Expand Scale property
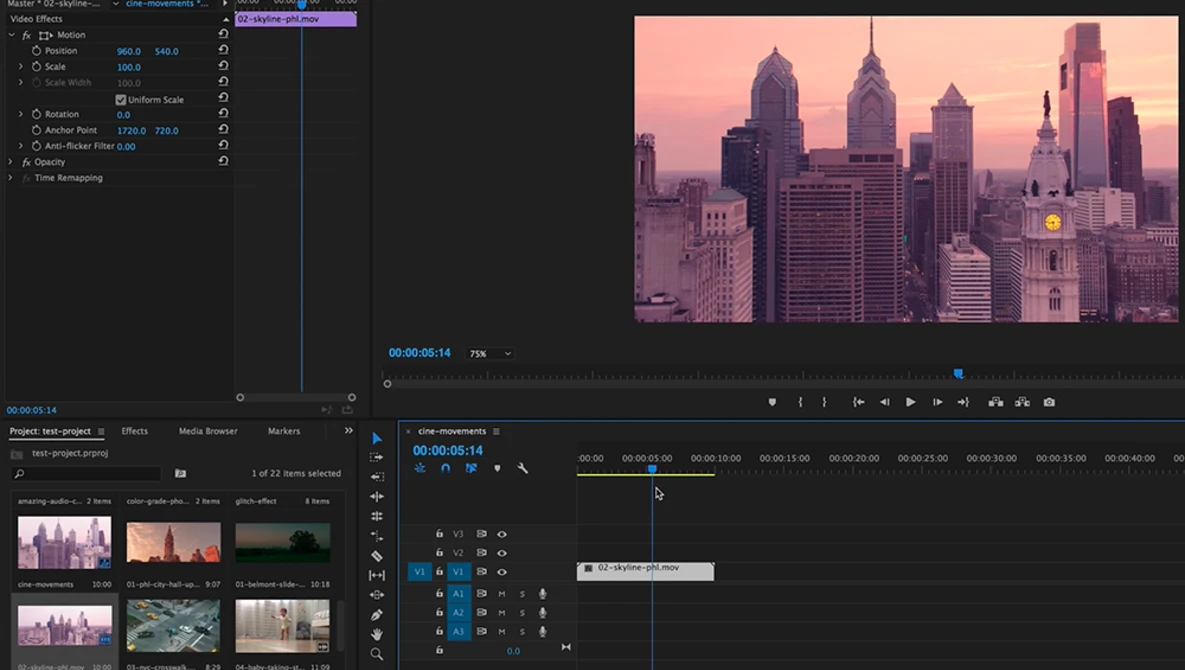Image resolution: width=1185 pixels, height=670 pixels. pos(21,66)
